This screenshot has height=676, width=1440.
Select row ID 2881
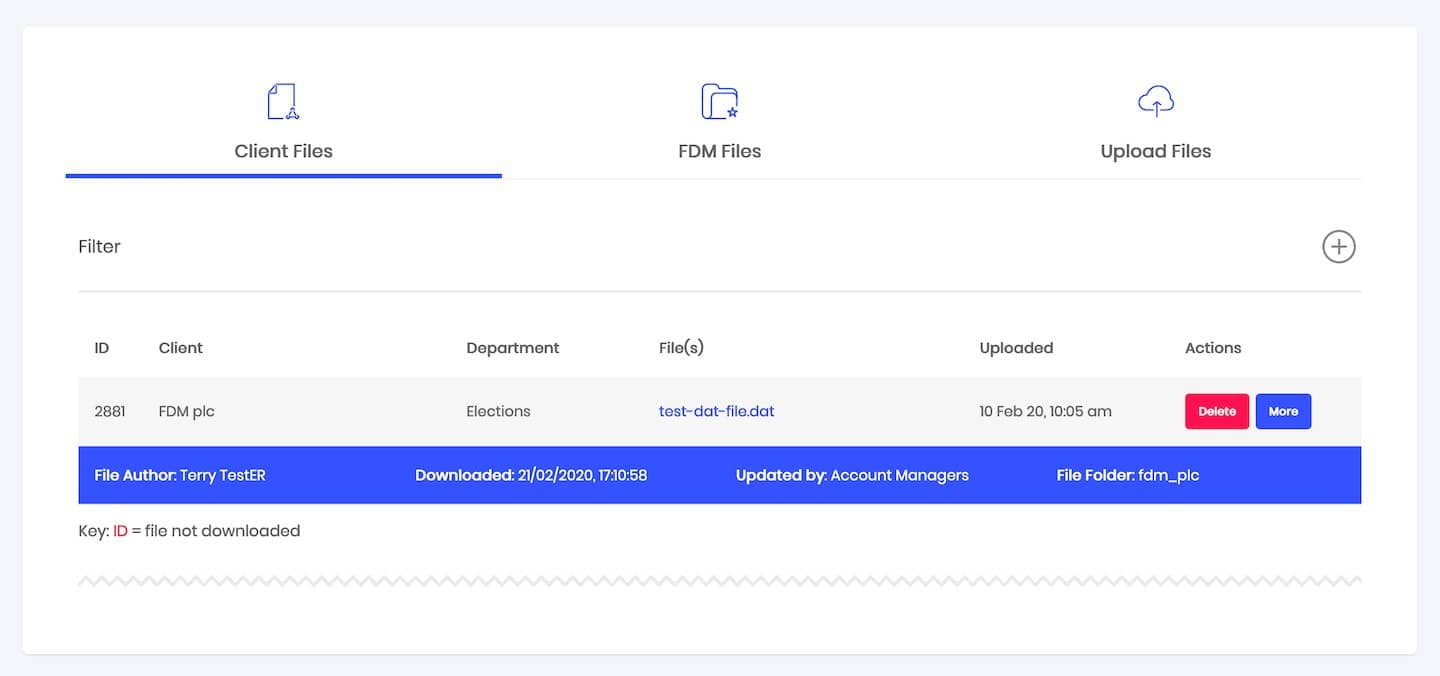[109, 411]
